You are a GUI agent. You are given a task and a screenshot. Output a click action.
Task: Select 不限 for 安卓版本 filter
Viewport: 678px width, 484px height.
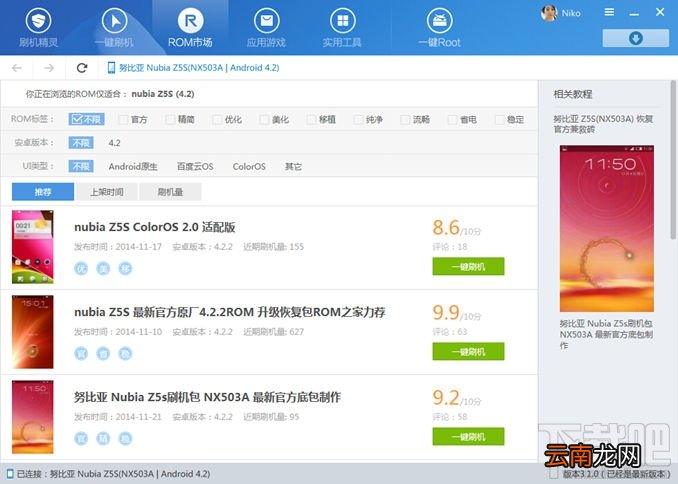tap(81, 143)
